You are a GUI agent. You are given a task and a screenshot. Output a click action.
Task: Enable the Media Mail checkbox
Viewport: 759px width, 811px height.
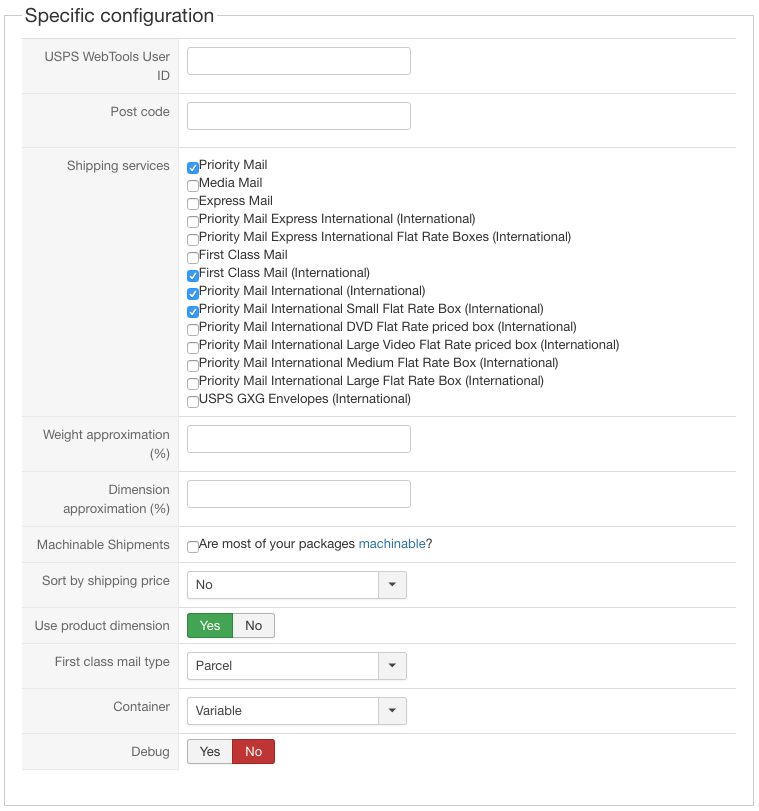[193, 186]
